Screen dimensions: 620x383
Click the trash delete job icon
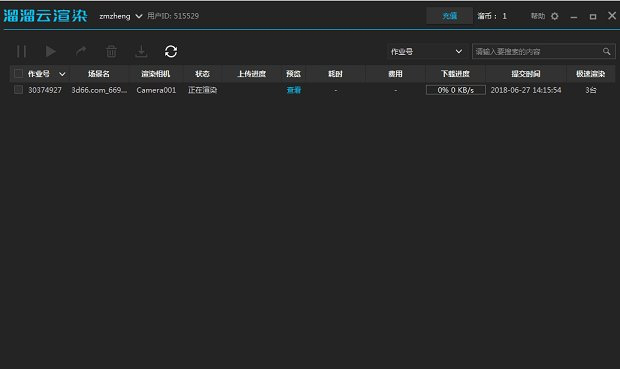(112, 51)
